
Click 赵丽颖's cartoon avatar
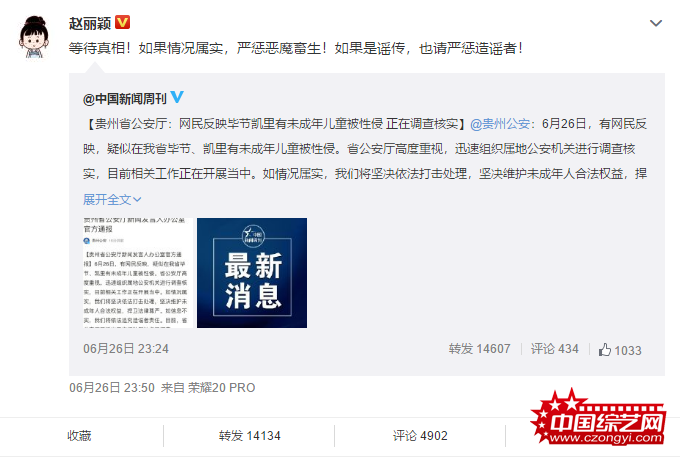(34, 37)
